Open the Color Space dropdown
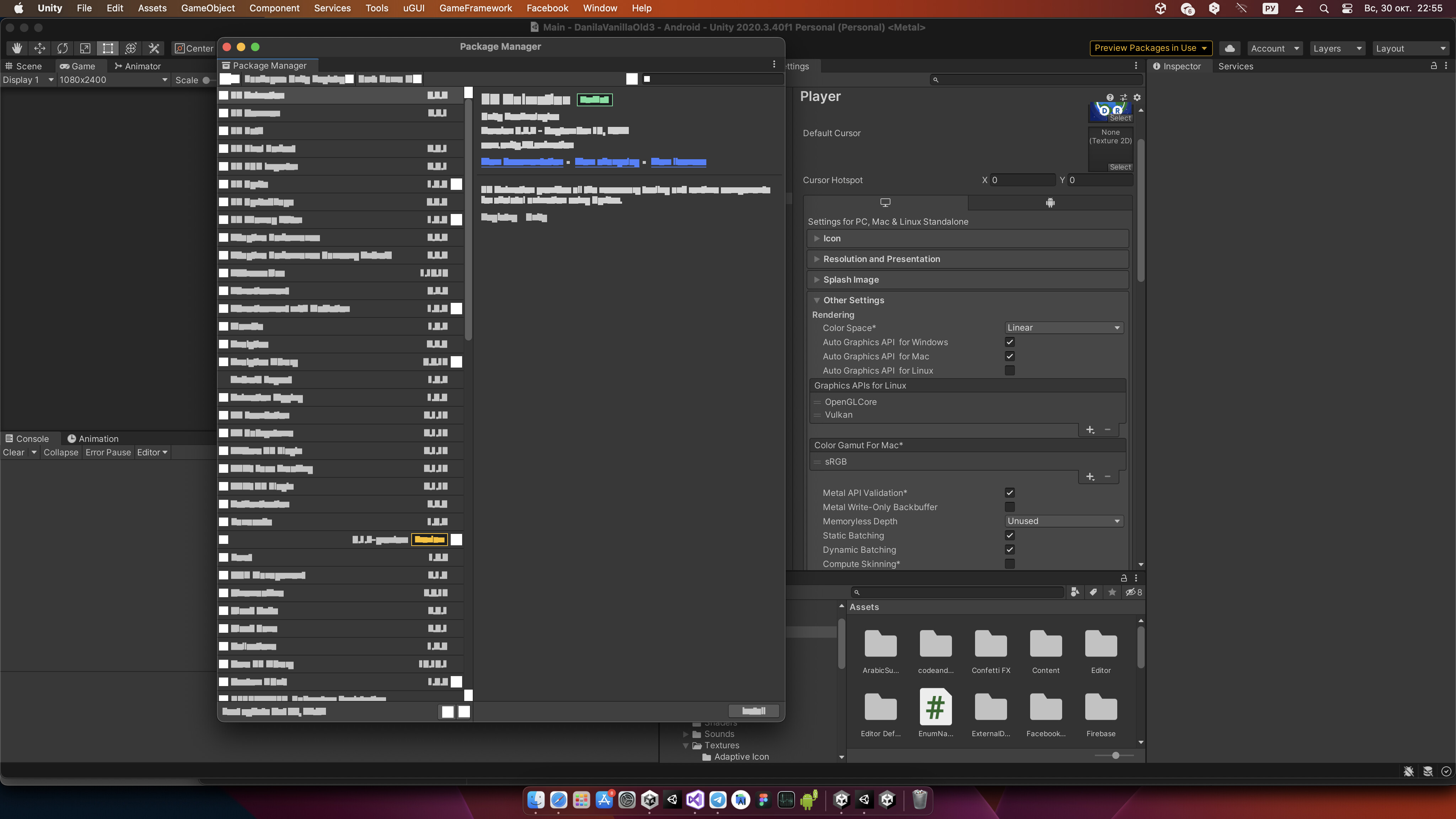This screenshot has height=819, width=1456. (x=1064, y=328)
